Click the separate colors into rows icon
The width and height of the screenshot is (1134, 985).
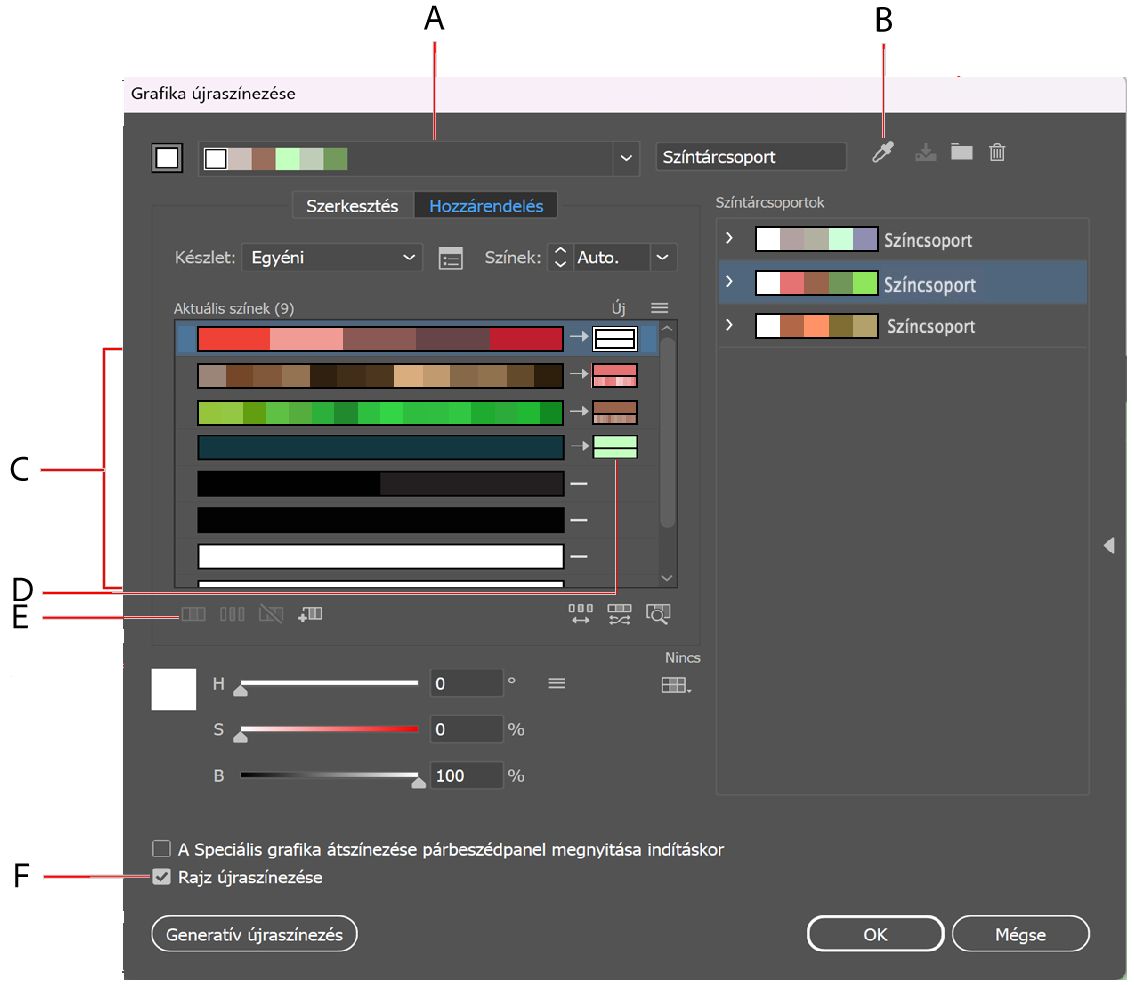point(232,615)
